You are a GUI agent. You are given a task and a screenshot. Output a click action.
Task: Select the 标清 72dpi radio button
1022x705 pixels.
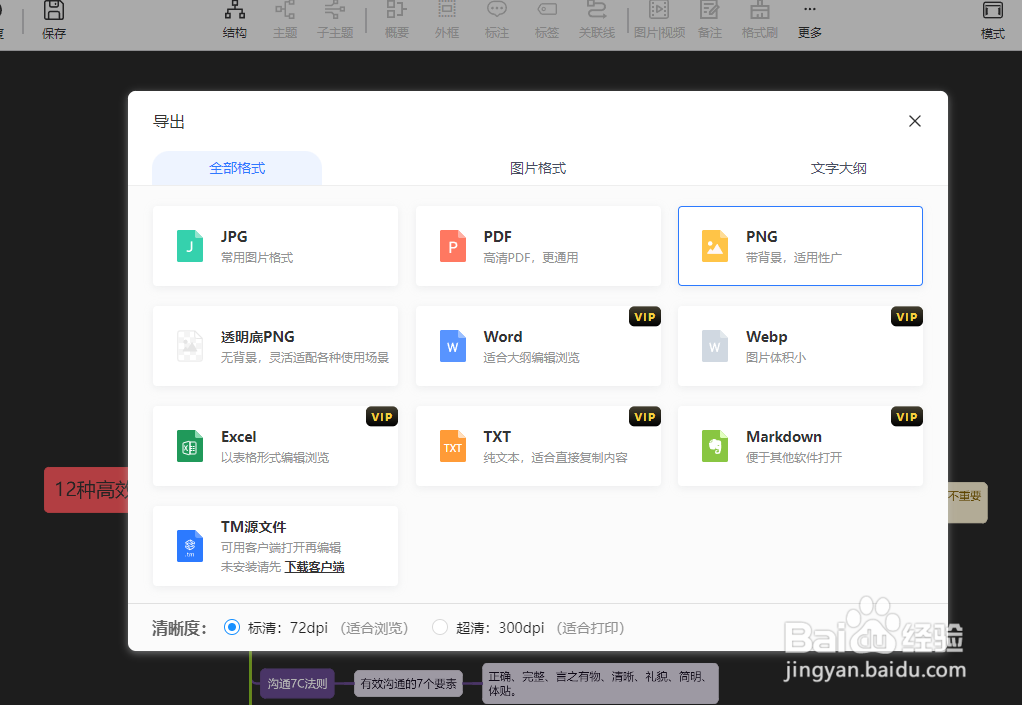pos(232,627)
